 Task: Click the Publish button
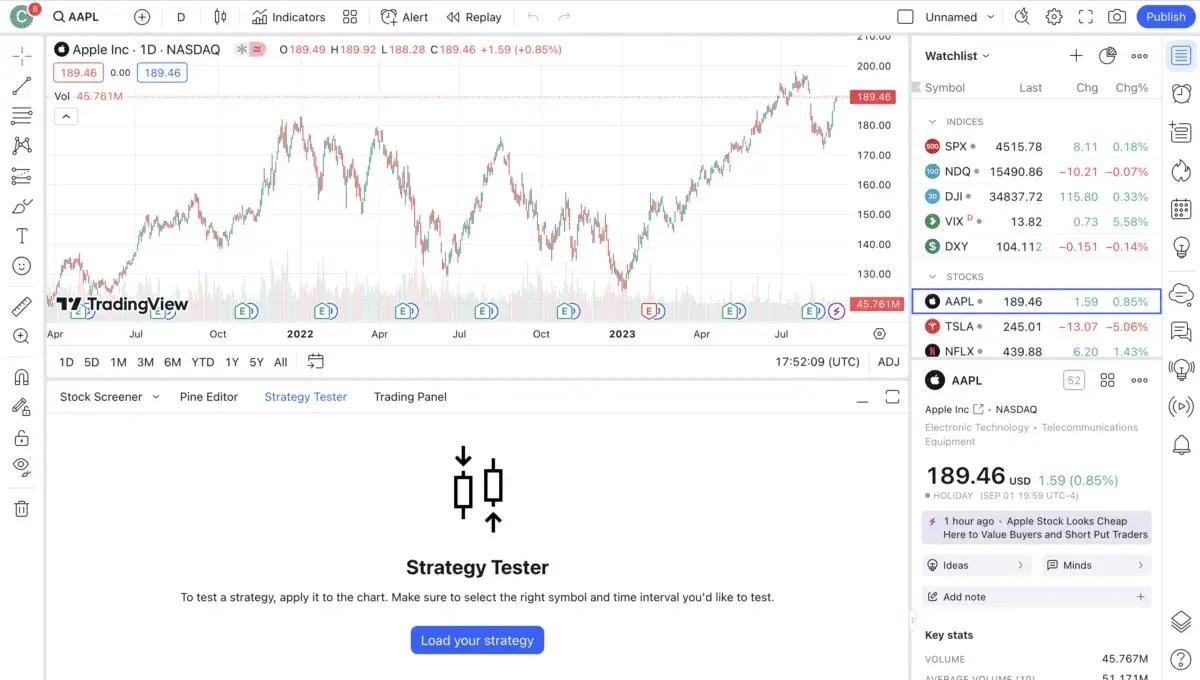(x=1164, y=17)
